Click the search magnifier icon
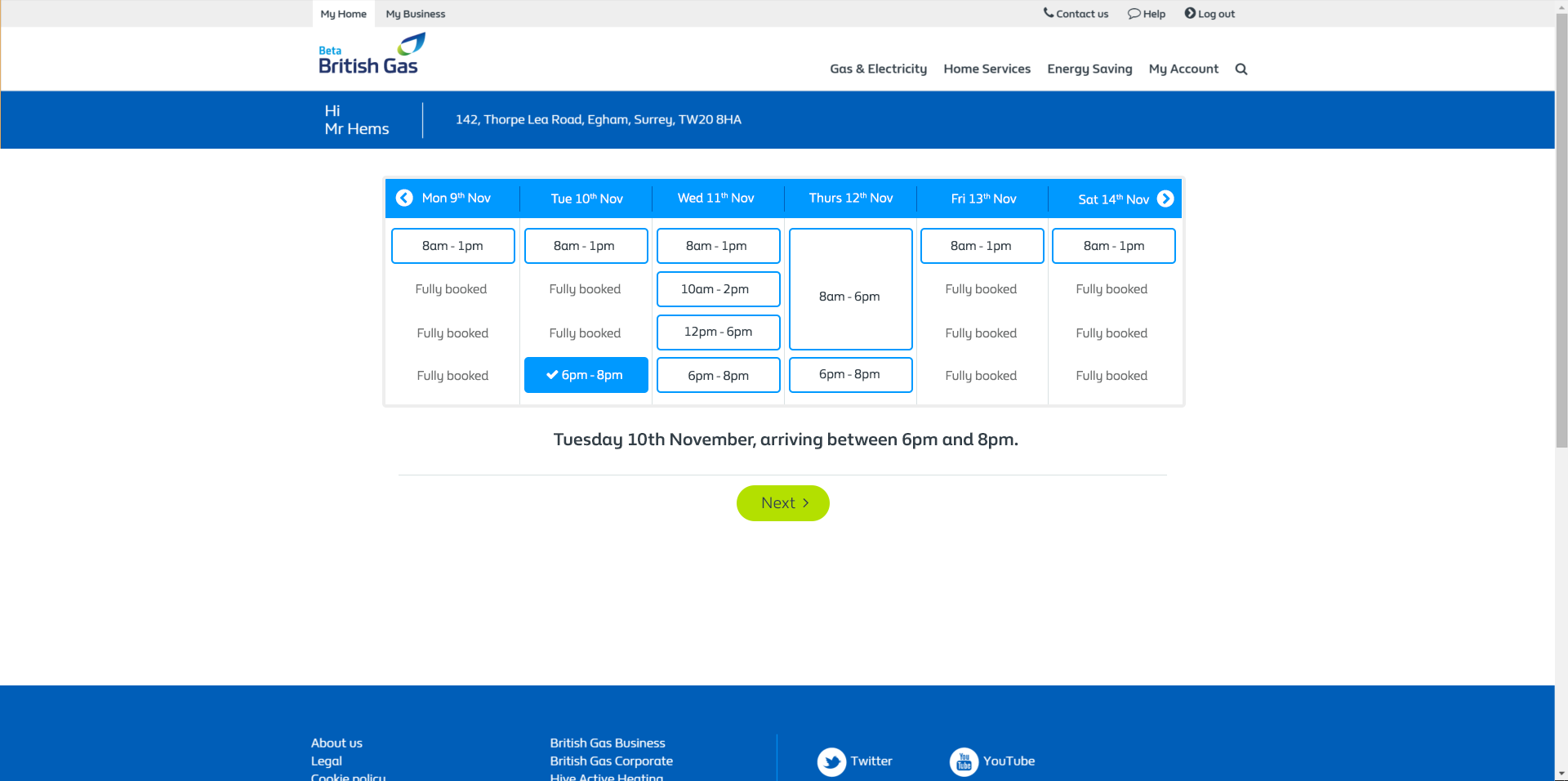This screenshot has height=781, width=1568. (1241, 69)
